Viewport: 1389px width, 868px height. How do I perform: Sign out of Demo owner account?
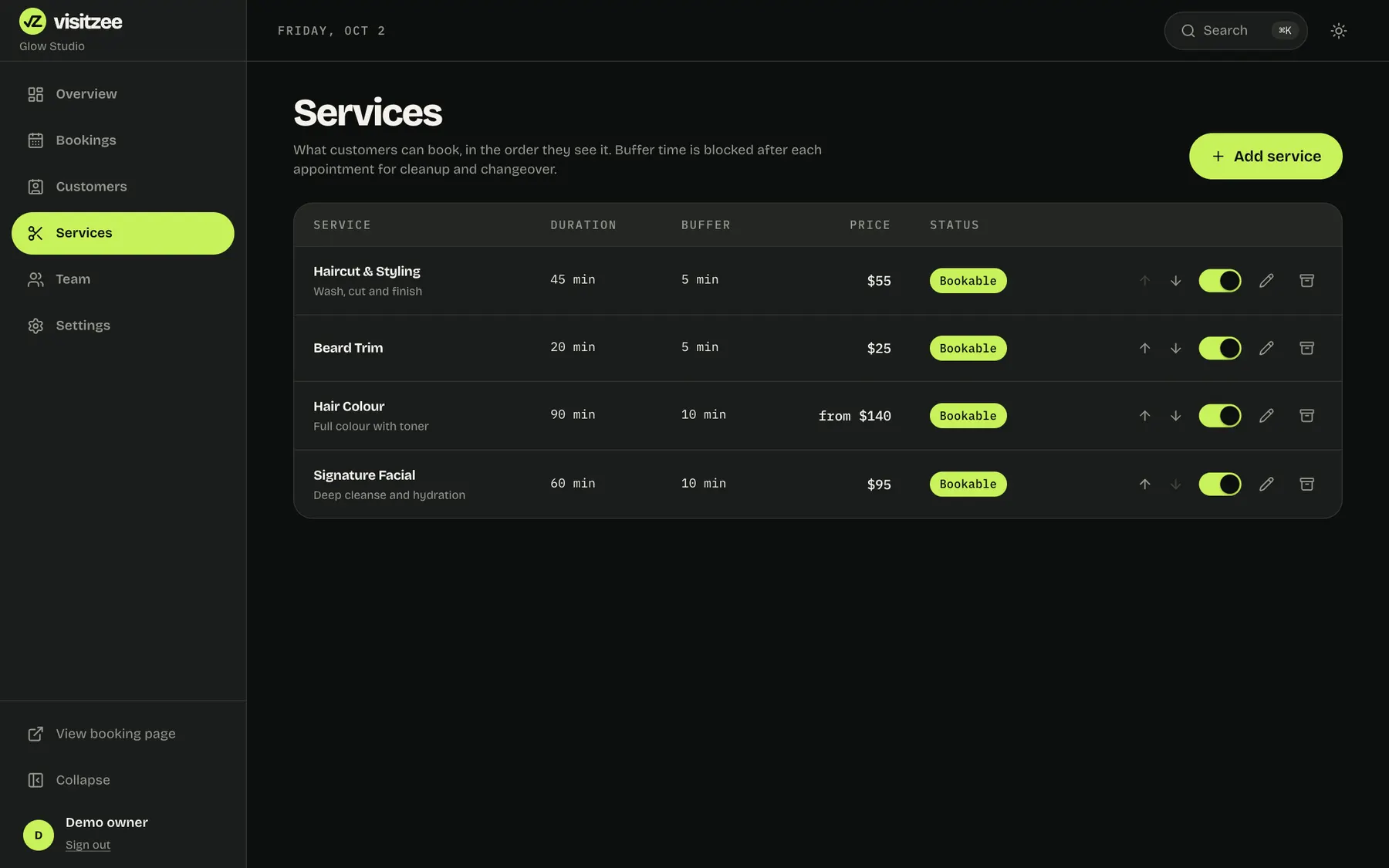88,845
